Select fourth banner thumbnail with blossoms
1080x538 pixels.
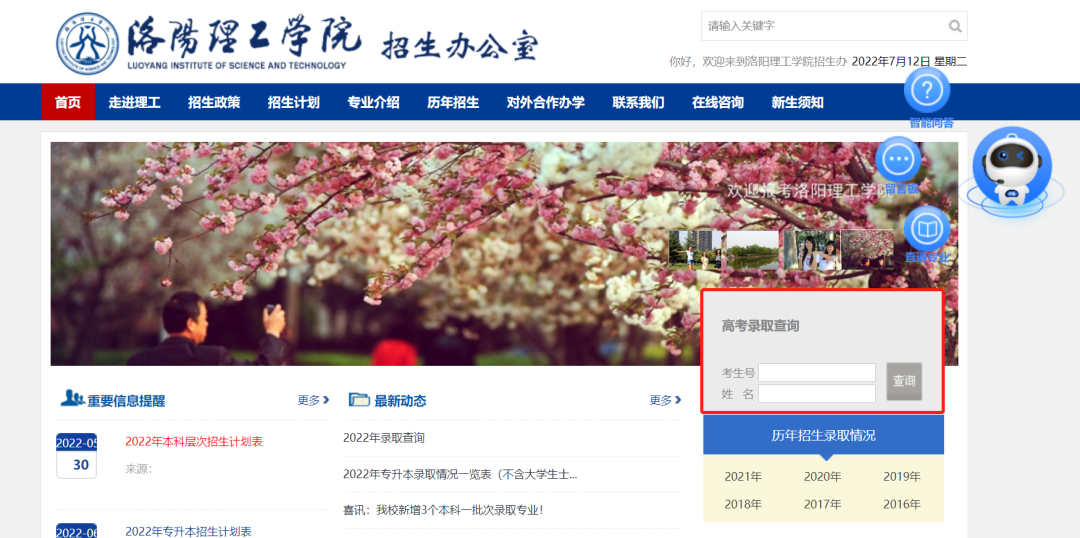(867, 249)
